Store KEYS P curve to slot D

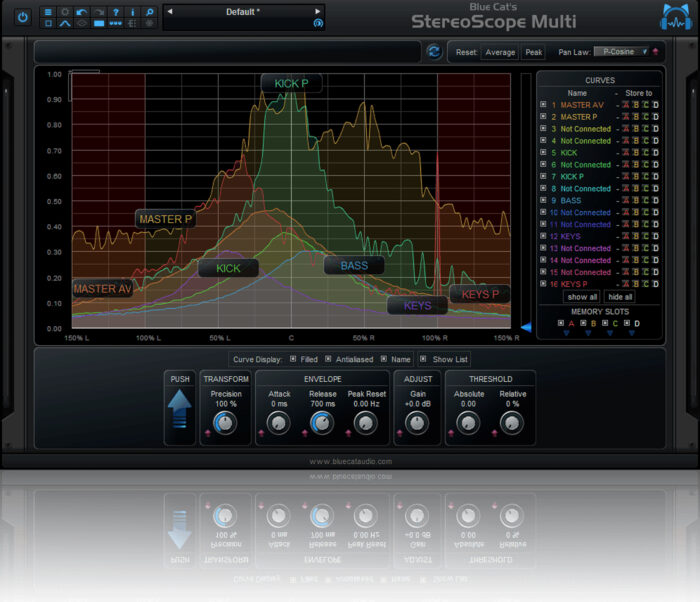(x=655, y=284)
